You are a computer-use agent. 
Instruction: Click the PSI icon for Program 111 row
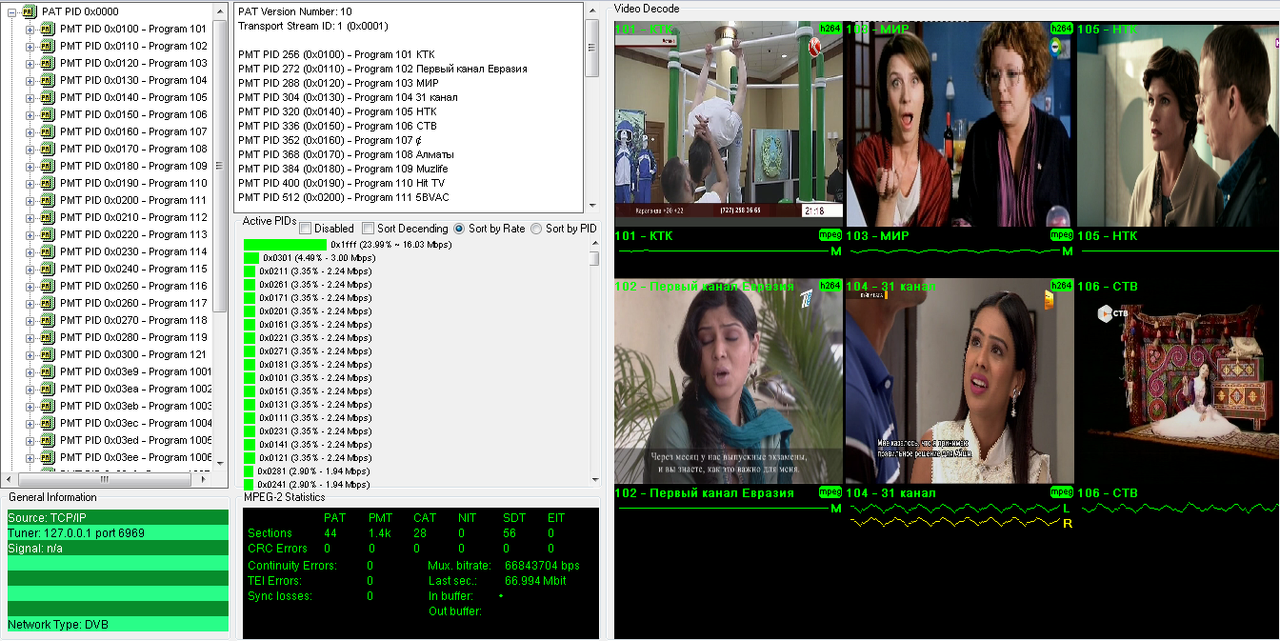click(x=47, y=200)
